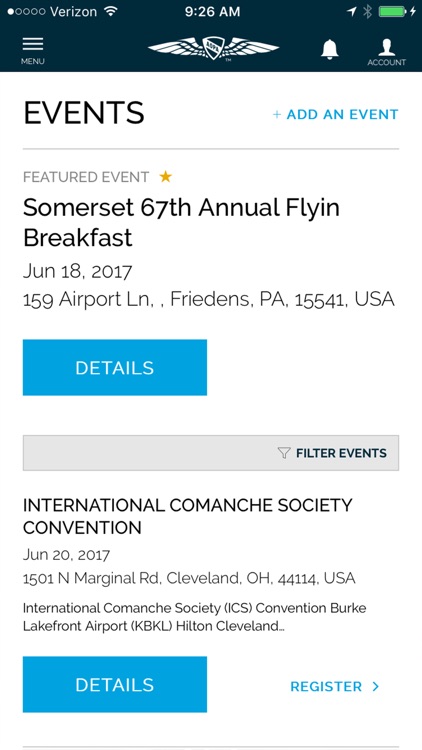Tap the Cleveland, OH event address
This screenshot has height=750, width=422.
click(x=189, y=578)
